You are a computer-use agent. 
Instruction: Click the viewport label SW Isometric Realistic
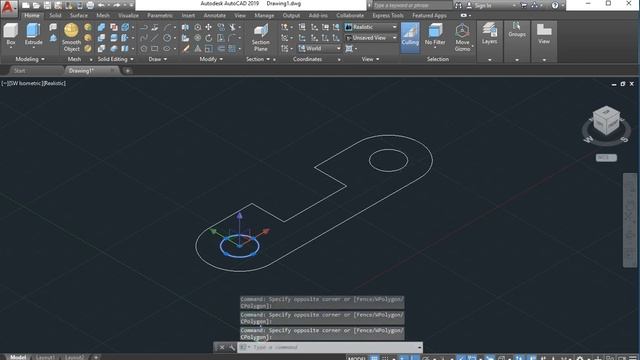pyautogui.click(x=33, y=83)
